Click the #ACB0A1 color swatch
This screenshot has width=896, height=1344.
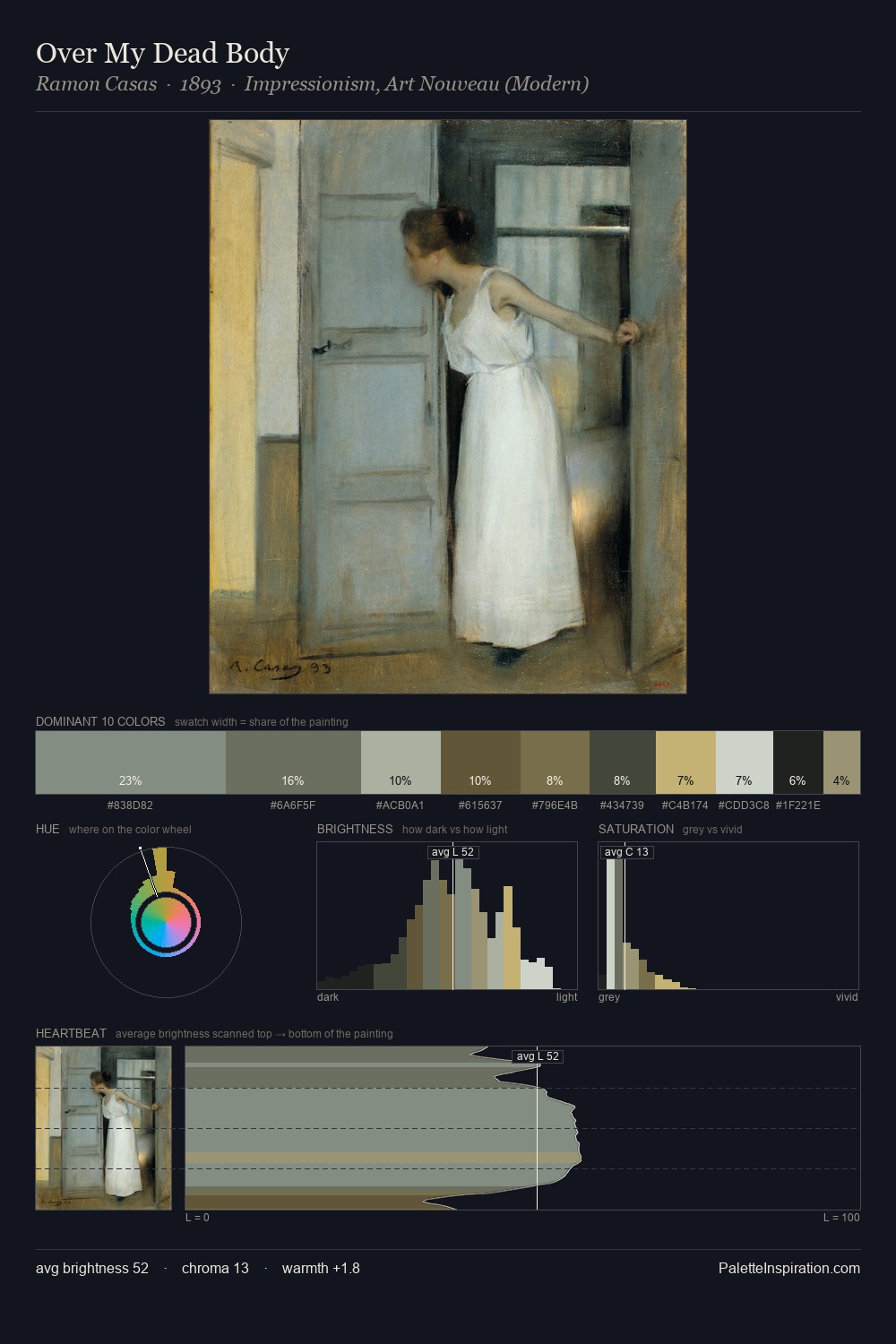click(401, 762)
